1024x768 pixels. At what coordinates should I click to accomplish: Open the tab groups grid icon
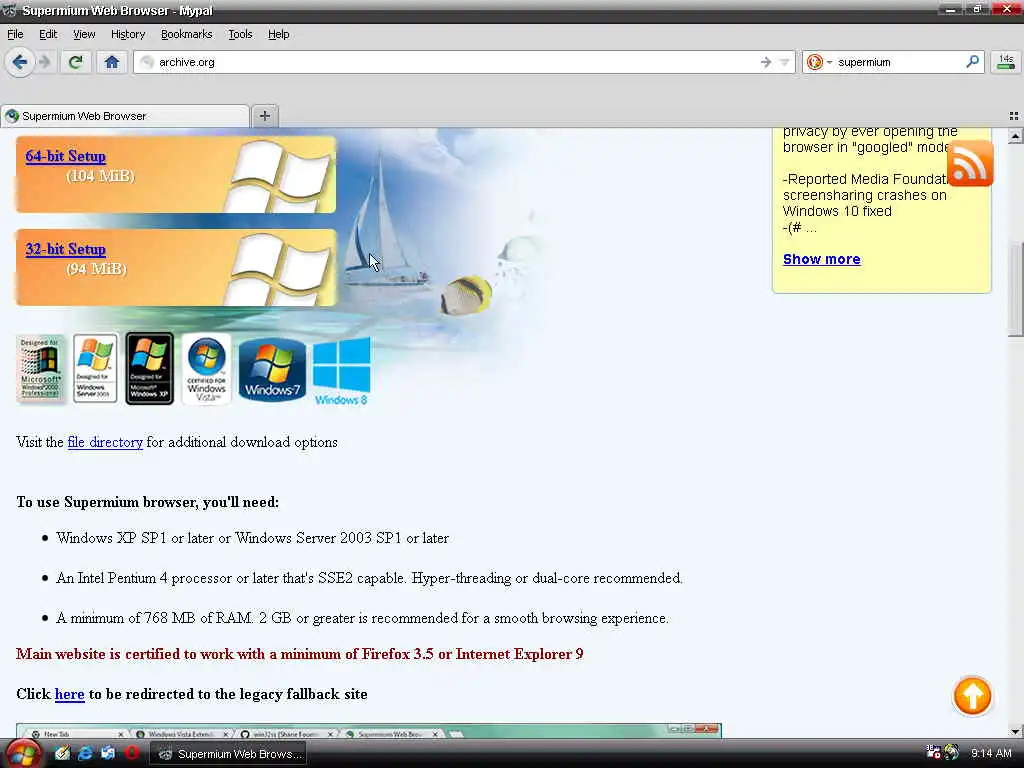1014,116
